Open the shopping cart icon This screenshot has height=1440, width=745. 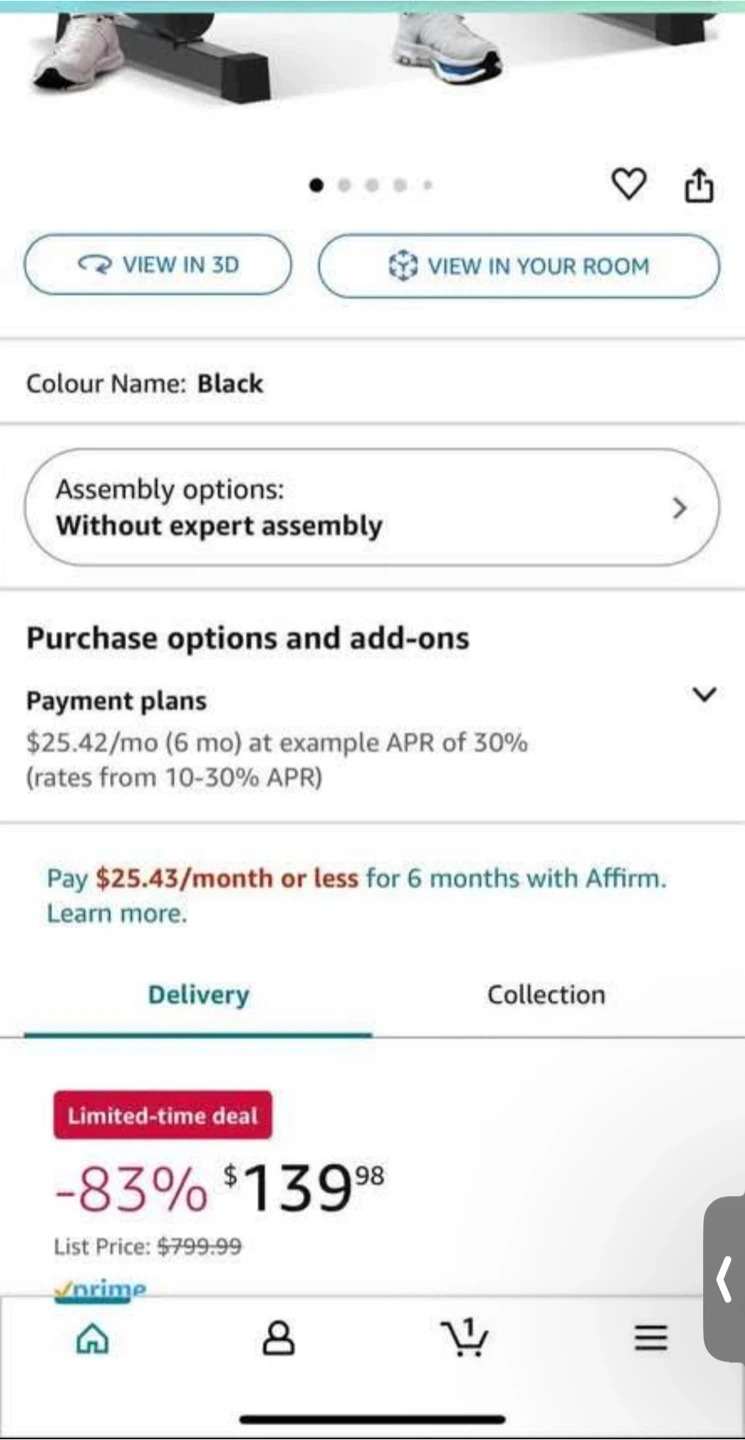tap(464, 1338)
